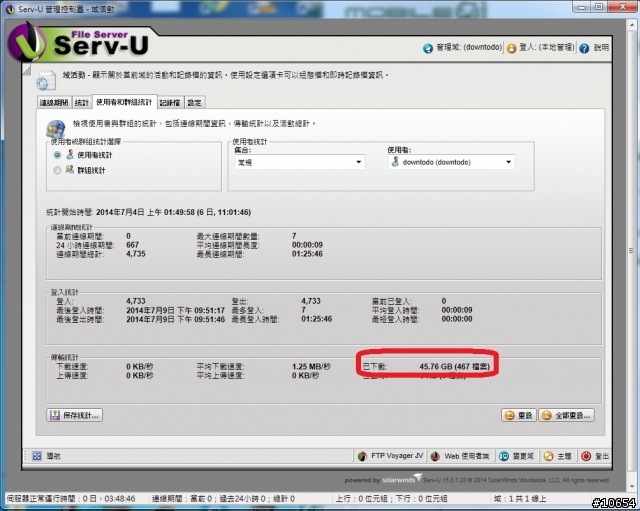Switch to the 統計 tab
This screenshot has height=511, width=640.
pyautogui.click(x=82, y=102)
